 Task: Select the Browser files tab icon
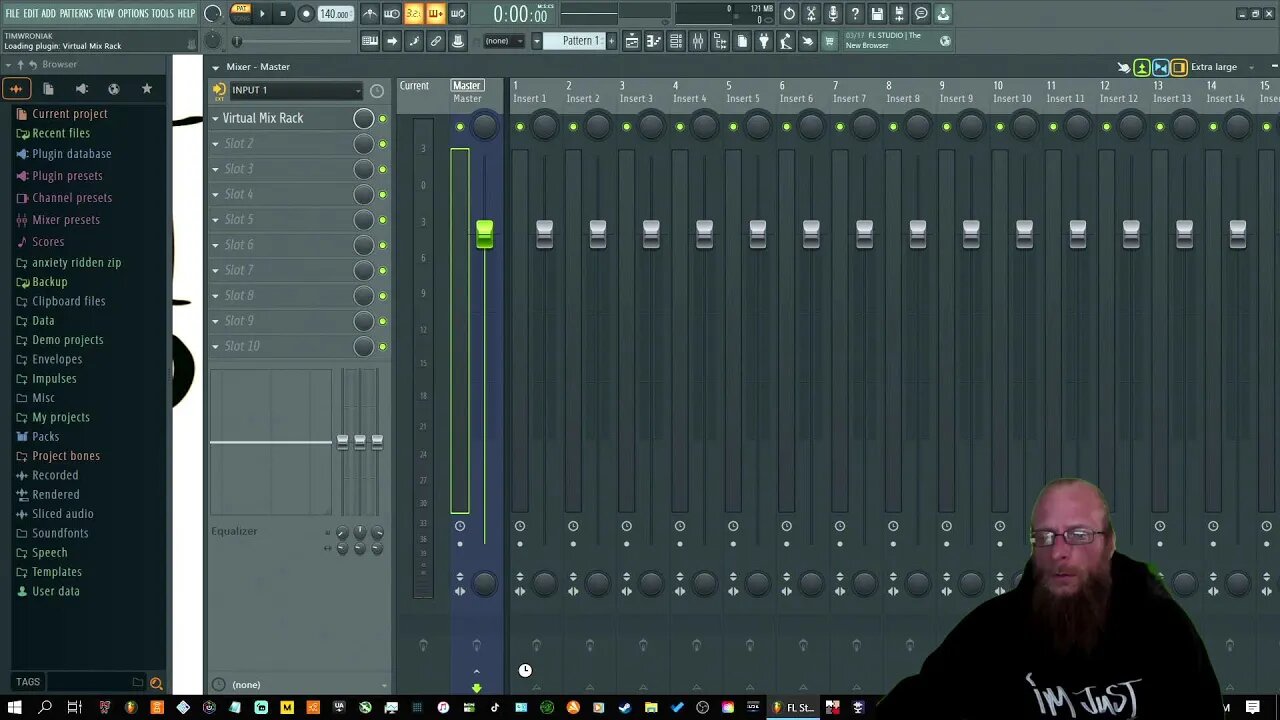48,89
